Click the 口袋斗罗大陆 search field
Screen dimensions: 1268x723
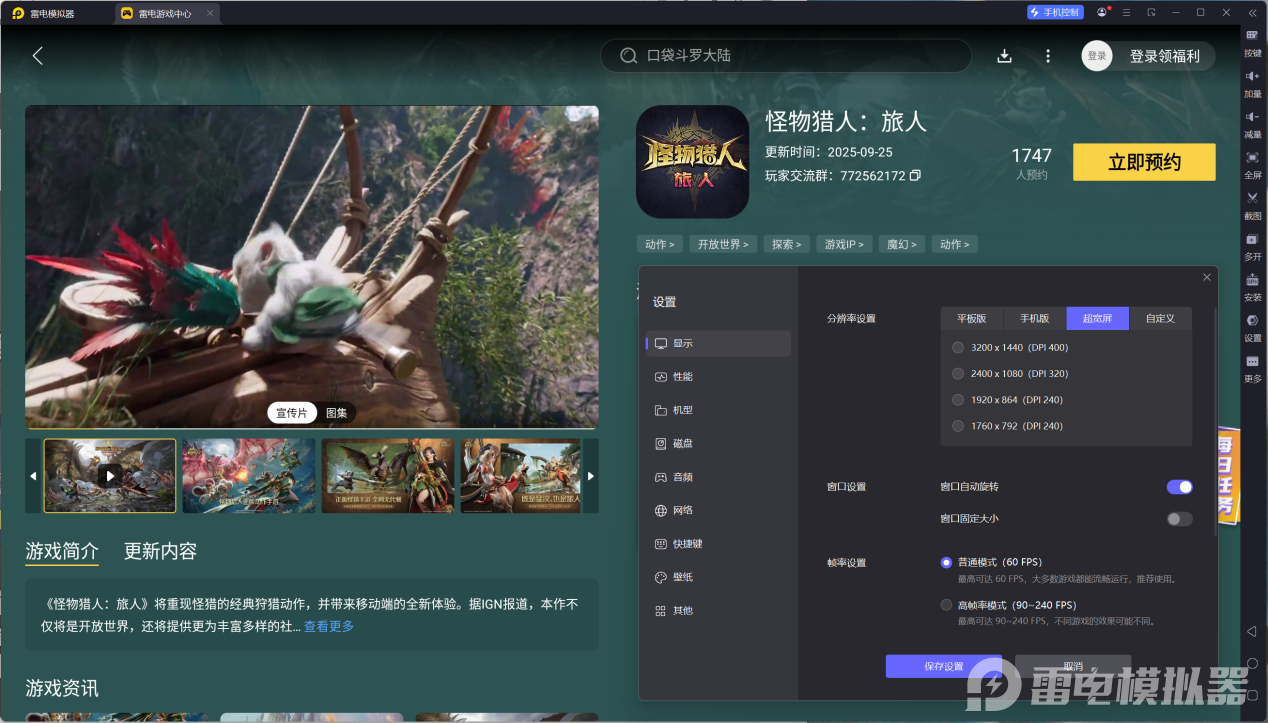coord(785,56)
